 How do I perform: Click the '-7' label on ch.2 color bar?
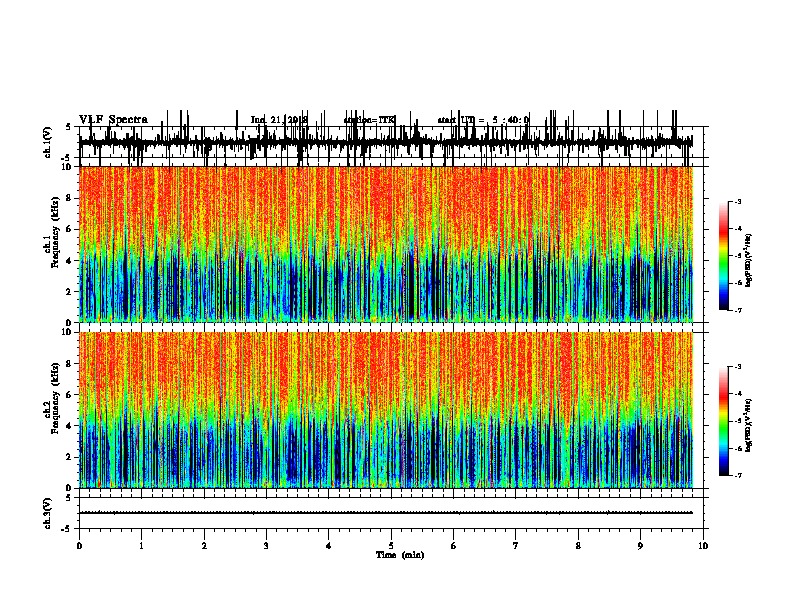click(x=738, y=475)
